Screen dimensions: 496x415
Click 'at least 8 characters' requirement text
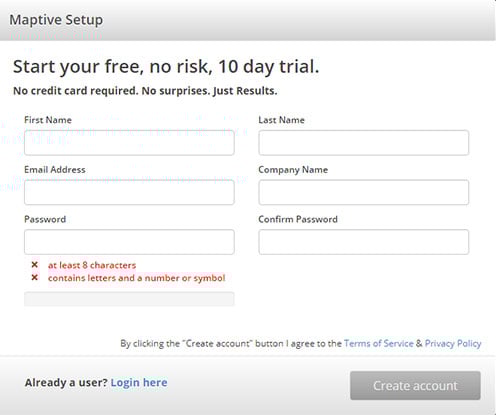tap(92, 265)
